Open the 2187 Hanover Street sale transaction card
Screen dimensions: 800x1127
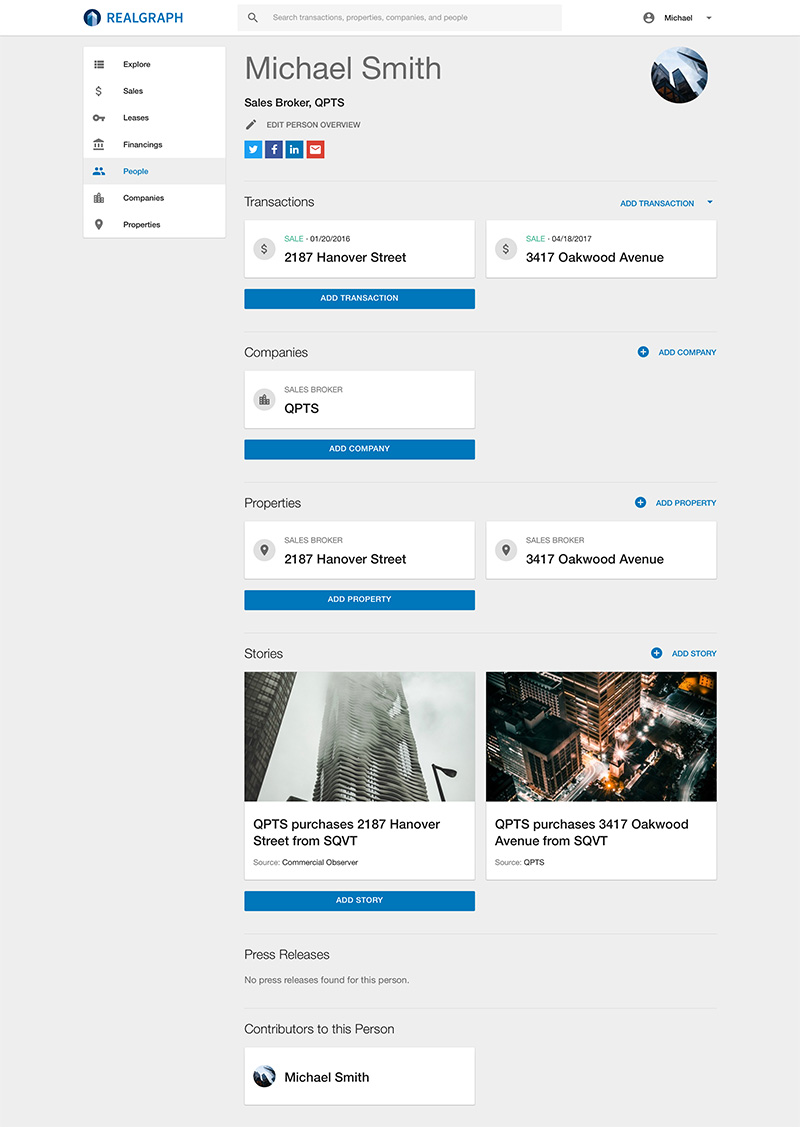click(359, 249)
